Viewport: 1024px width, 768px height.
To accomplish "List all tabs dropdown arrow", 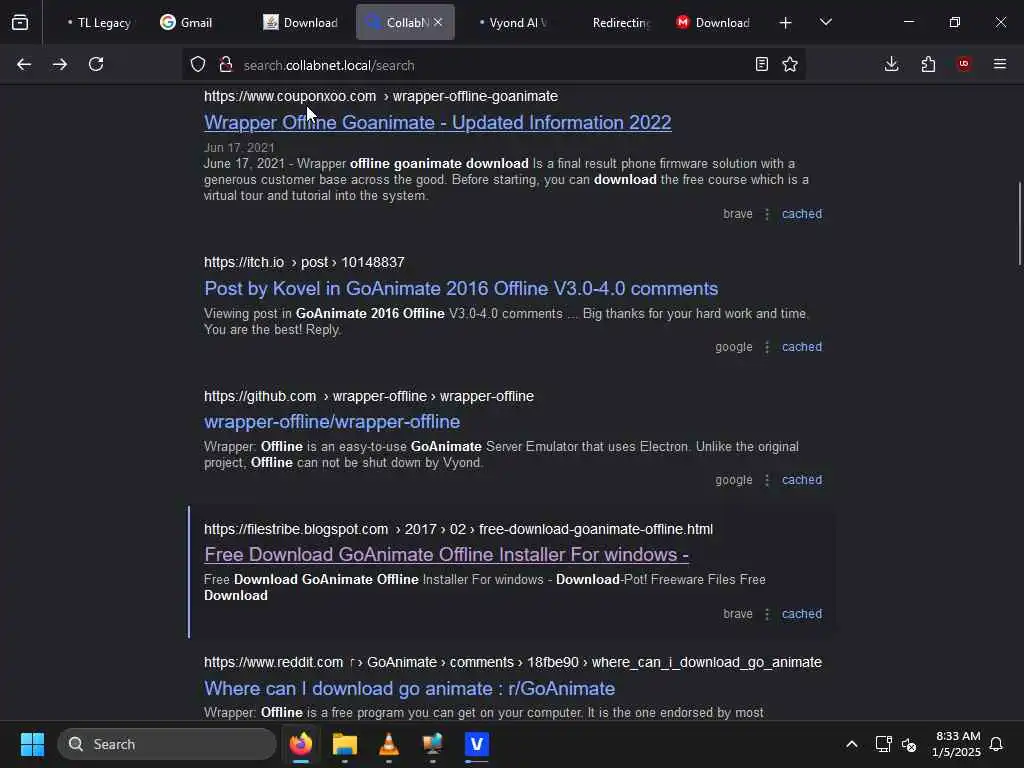I will [826, 23].
